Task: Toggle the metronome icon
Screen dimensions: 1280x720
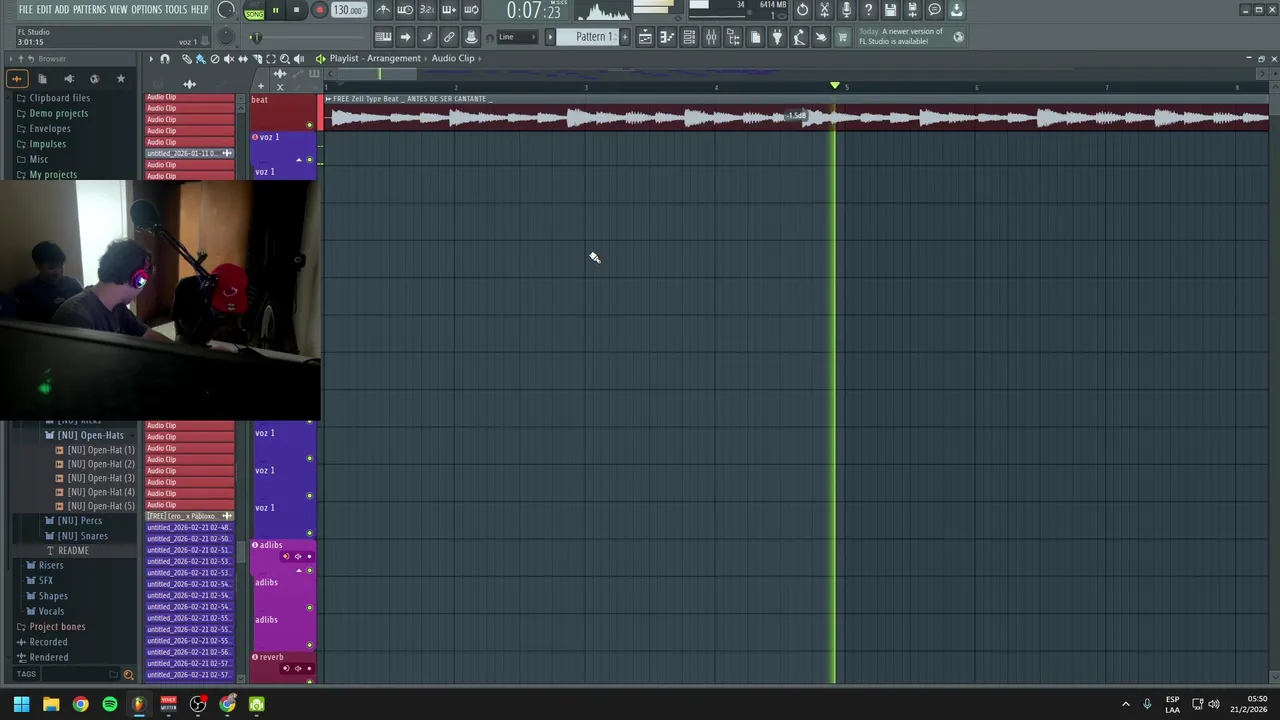Action: coord(383,10)
